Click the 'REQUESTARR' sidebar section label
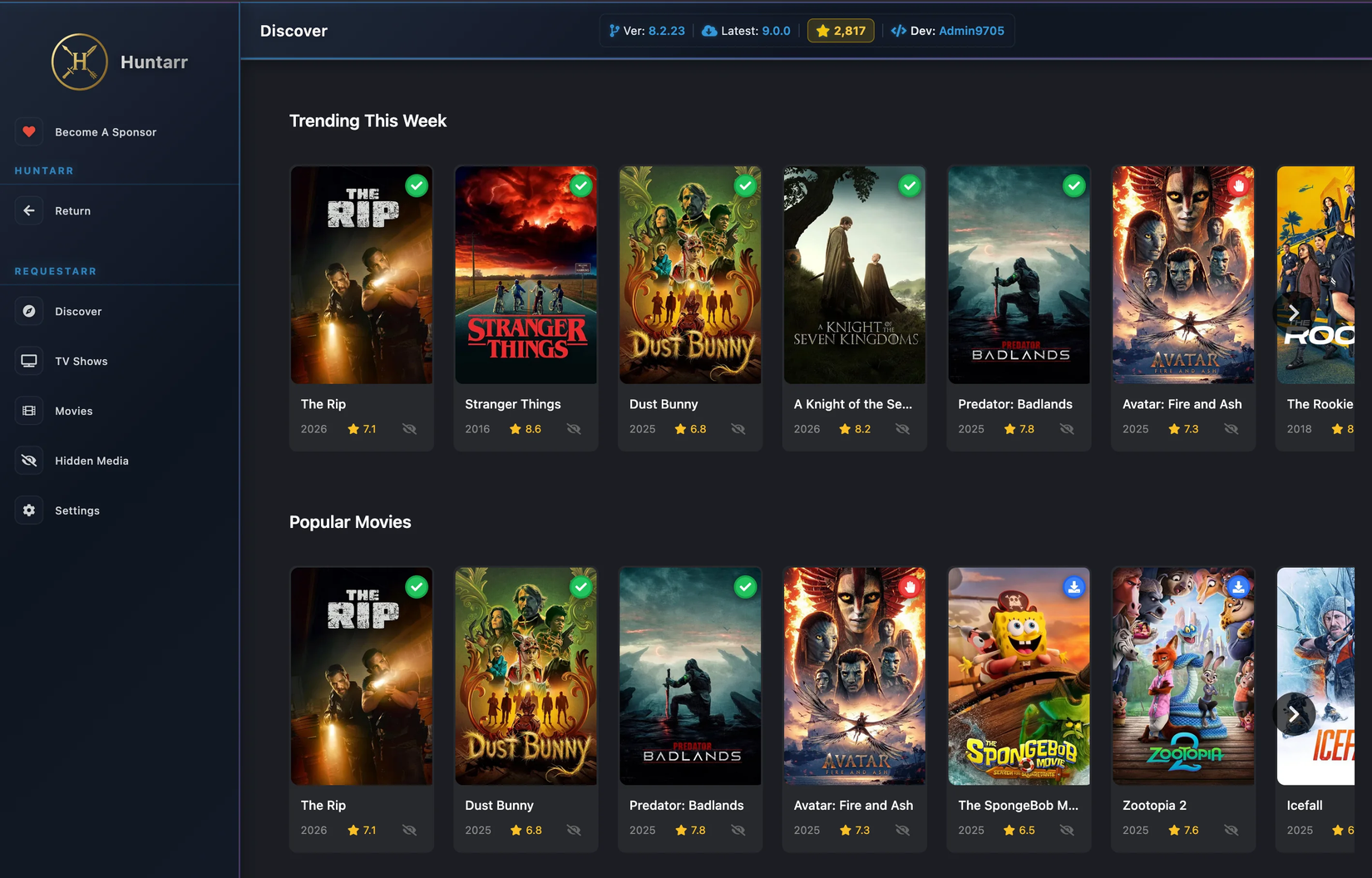 56,271
